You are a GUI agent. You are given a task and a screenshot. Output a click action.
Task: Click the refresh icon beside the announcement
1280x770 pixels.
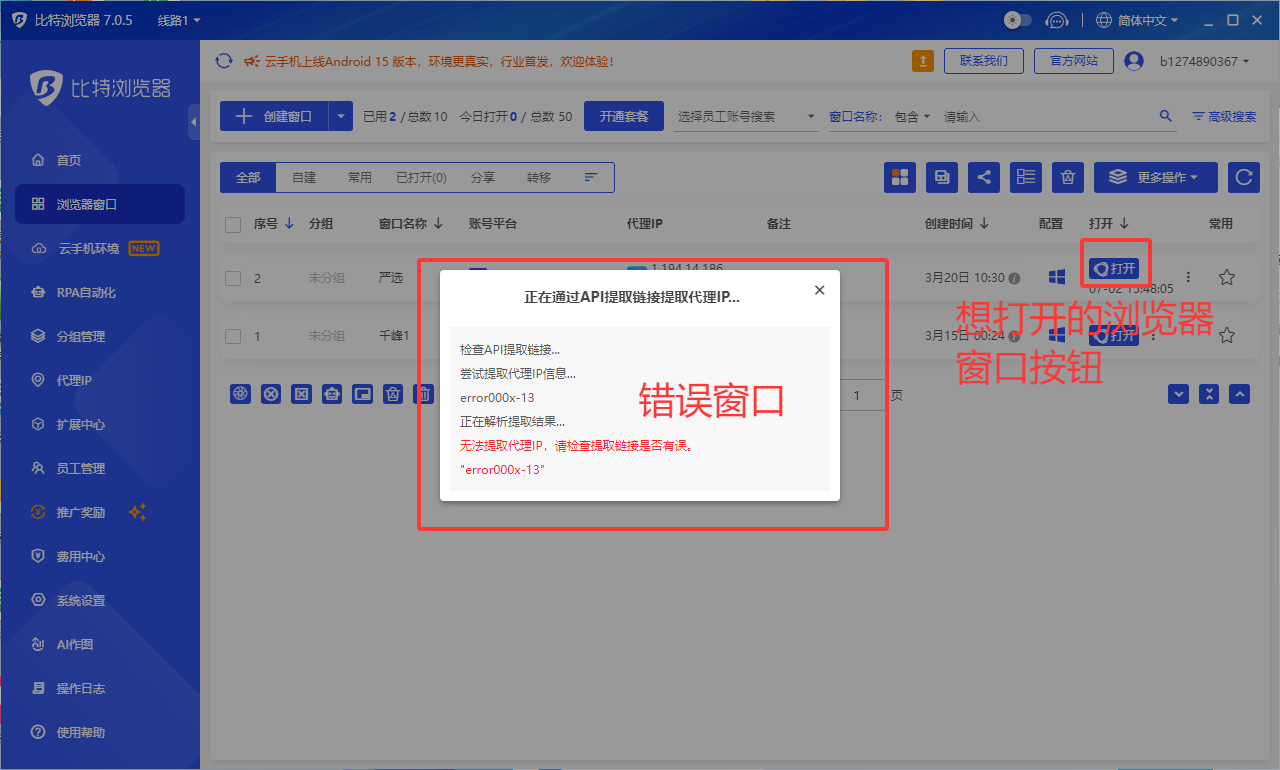[x=224, y=61]
